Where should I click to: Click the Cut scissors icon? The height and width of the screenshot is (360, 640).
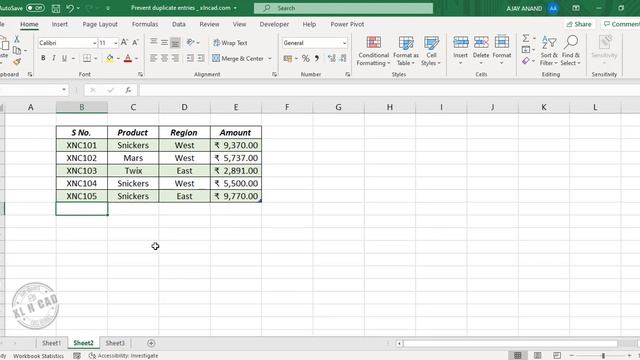17,39
